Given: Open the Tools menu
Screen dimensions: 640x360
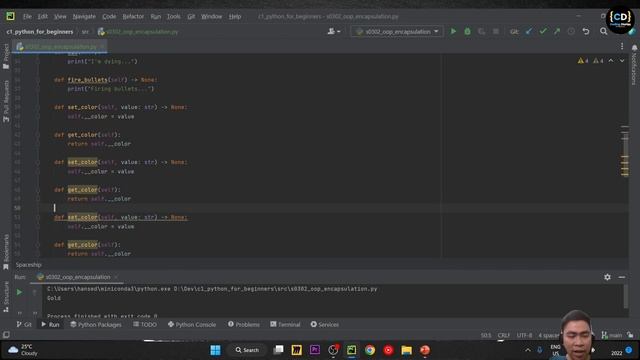Looking at the screenshot, I should tap(173, 16).
